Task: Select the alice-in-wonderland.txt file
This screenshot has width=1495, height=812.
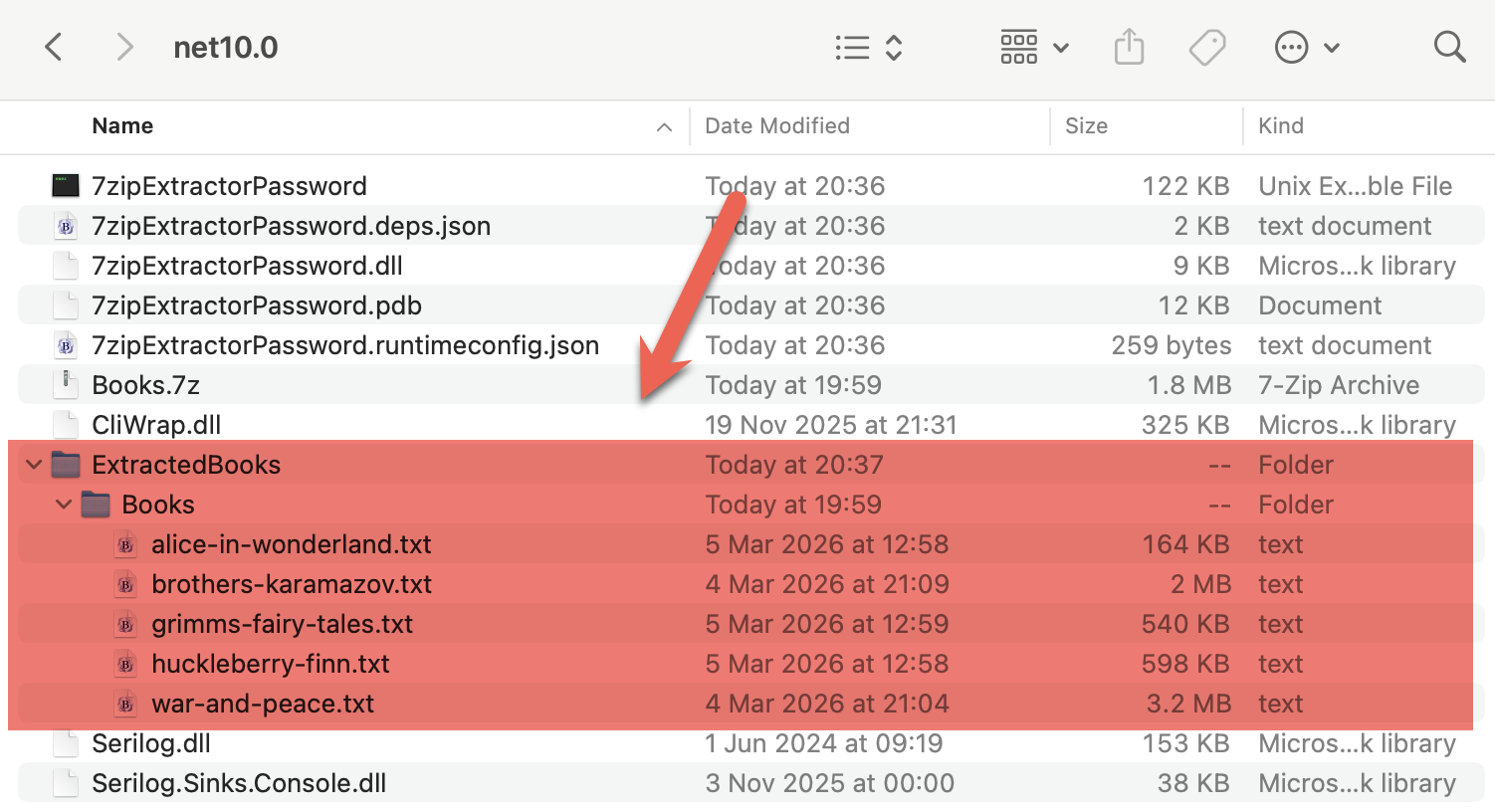Action: pos(290,543)
